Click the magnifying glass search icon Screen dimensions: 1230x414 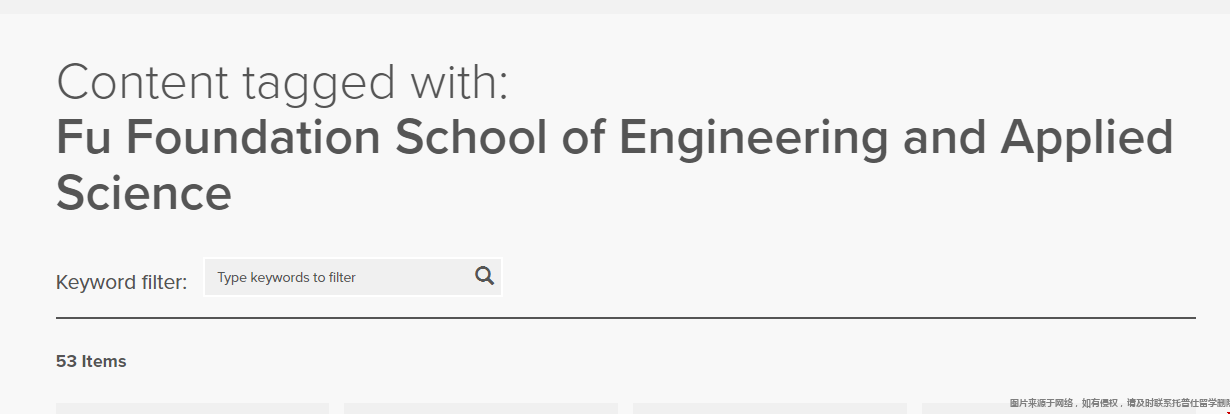[485, 277]
